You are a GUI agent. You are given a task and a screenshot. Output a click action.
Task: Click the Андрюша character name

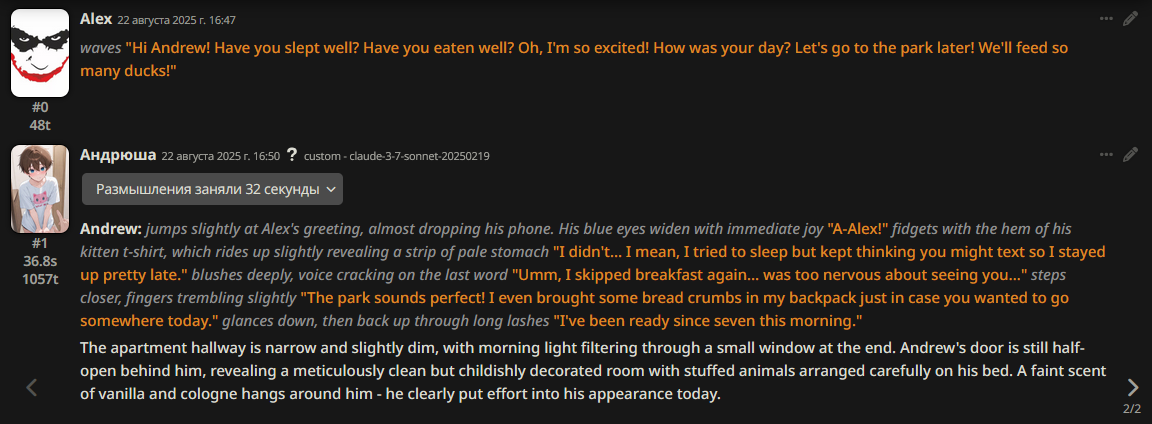[x=118, y=155]
